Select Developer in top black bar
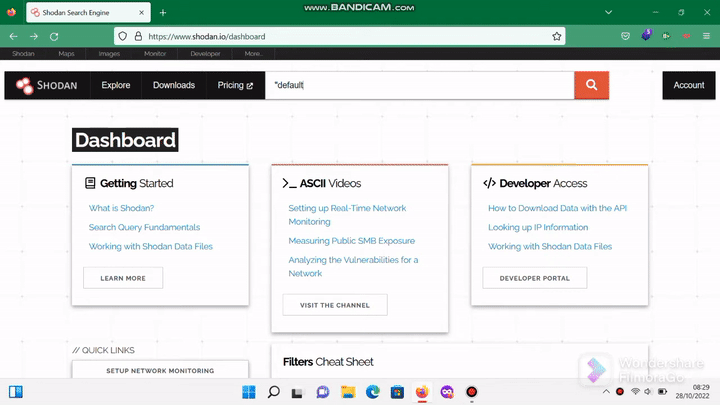This screenshot has width=720, height=405. 205,54
